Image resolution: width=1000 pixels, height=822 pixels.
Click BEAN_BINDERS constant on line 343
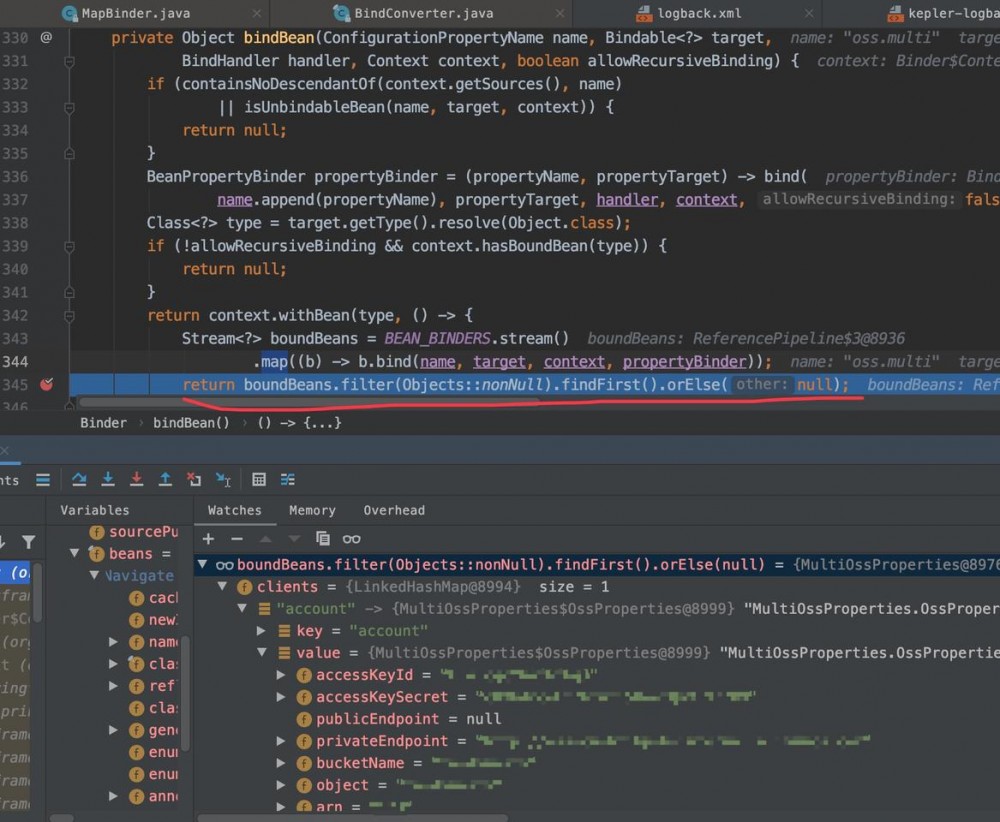tap(437, 339)
